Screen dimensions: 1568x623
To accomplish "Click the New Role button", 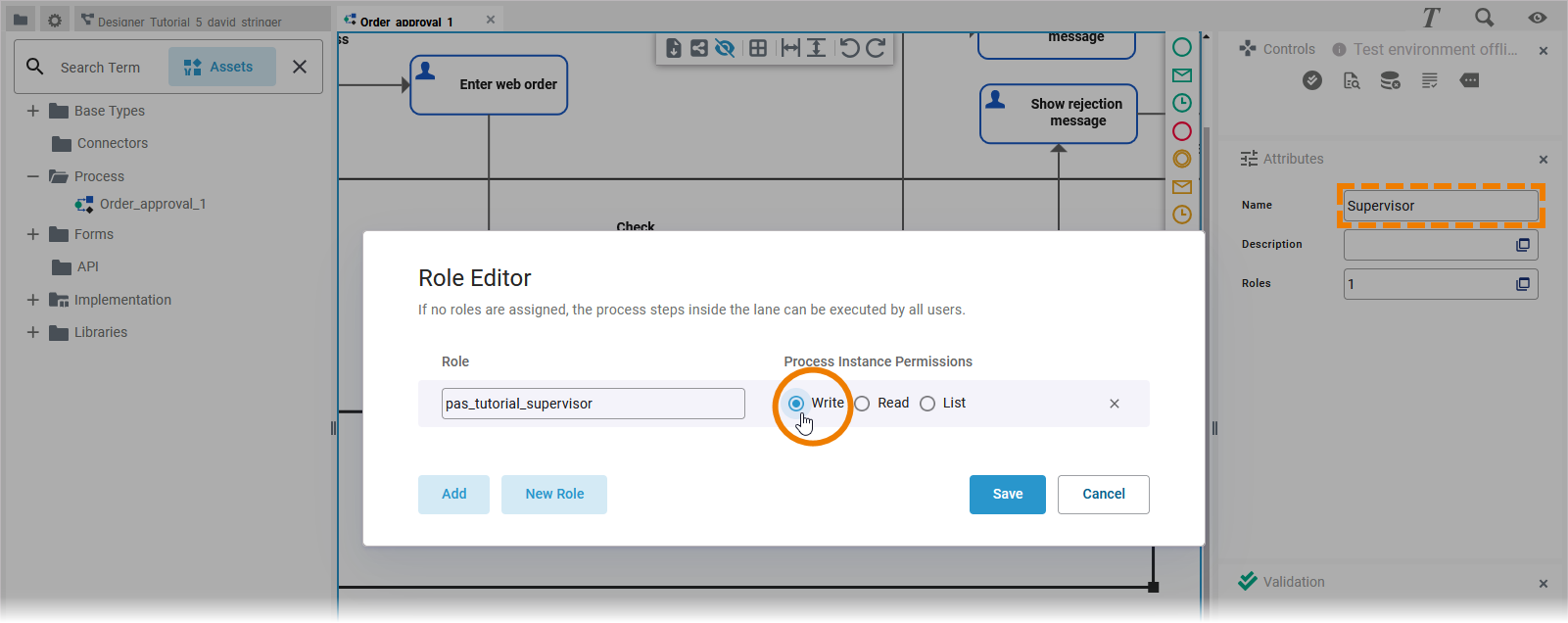I will tap(554, 495).
